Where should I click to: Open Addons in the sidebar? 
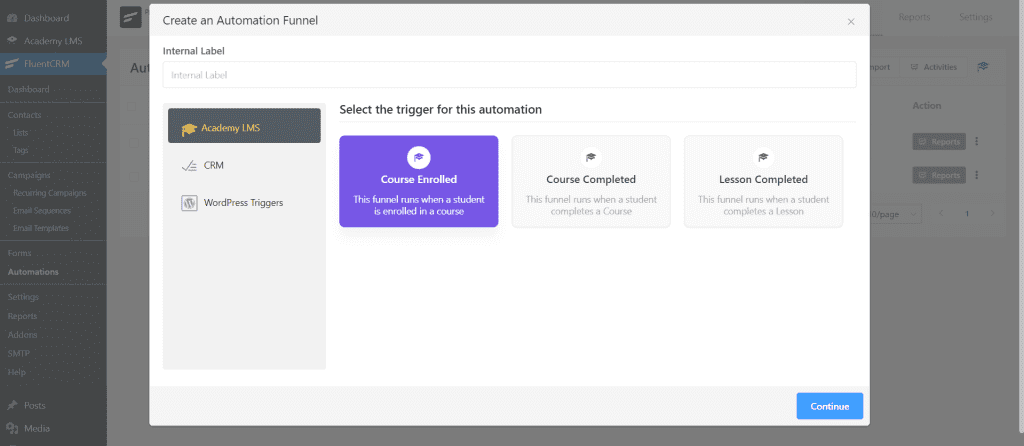tap(23, 334)
